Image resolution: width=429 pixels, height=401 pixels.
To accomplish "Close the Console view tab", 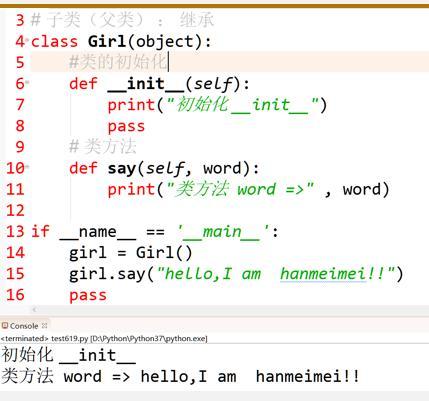I will [44, 325].
